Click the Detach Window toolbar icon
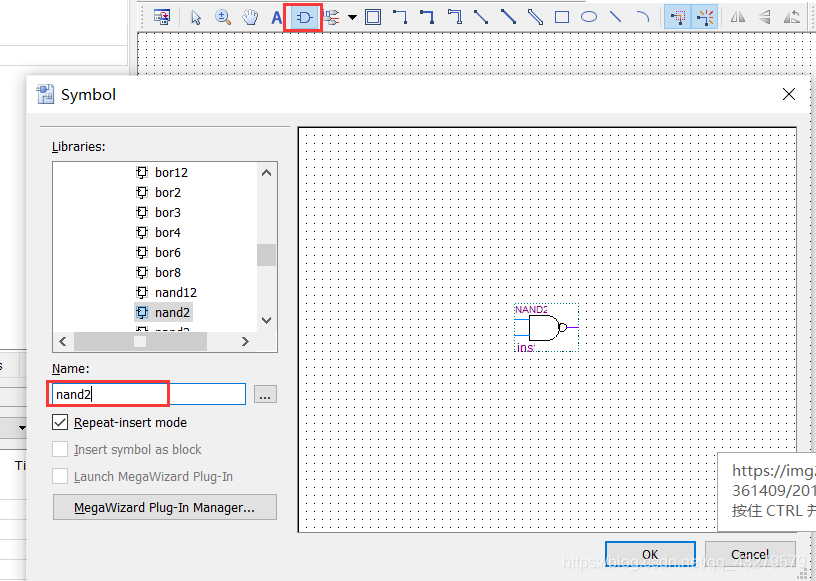 pyautogui.click(x=162, y=17)
